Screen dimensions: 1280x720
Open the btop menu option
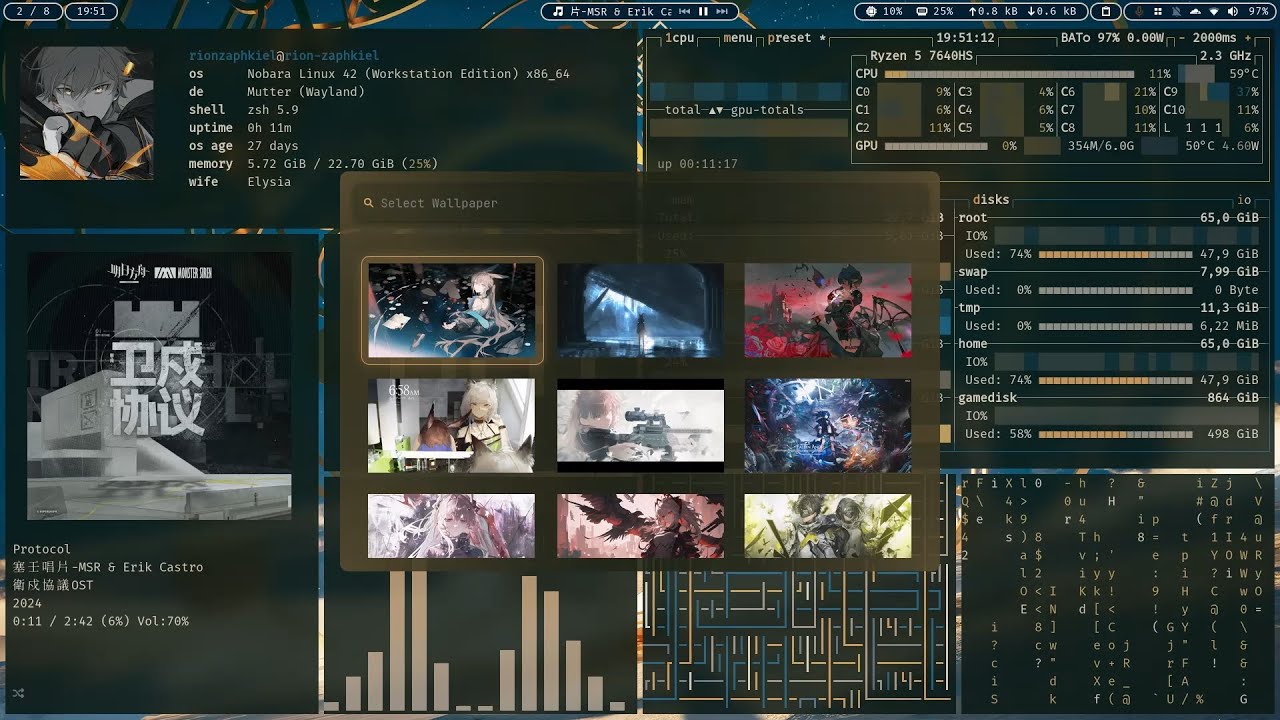pyautogui.click(x=738, y=38)
